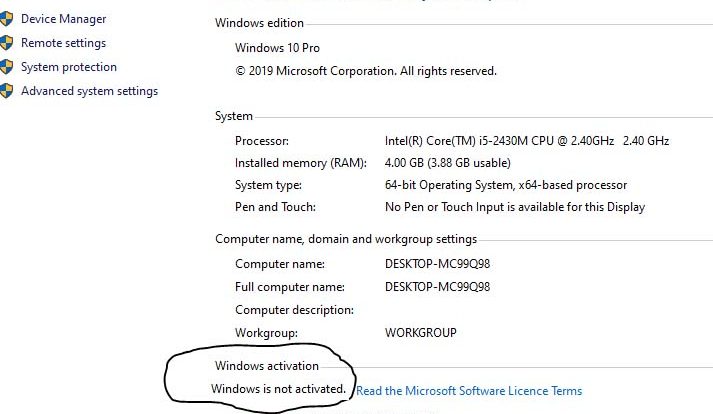Click the shield icon beside Remote settings

(6, 43)
